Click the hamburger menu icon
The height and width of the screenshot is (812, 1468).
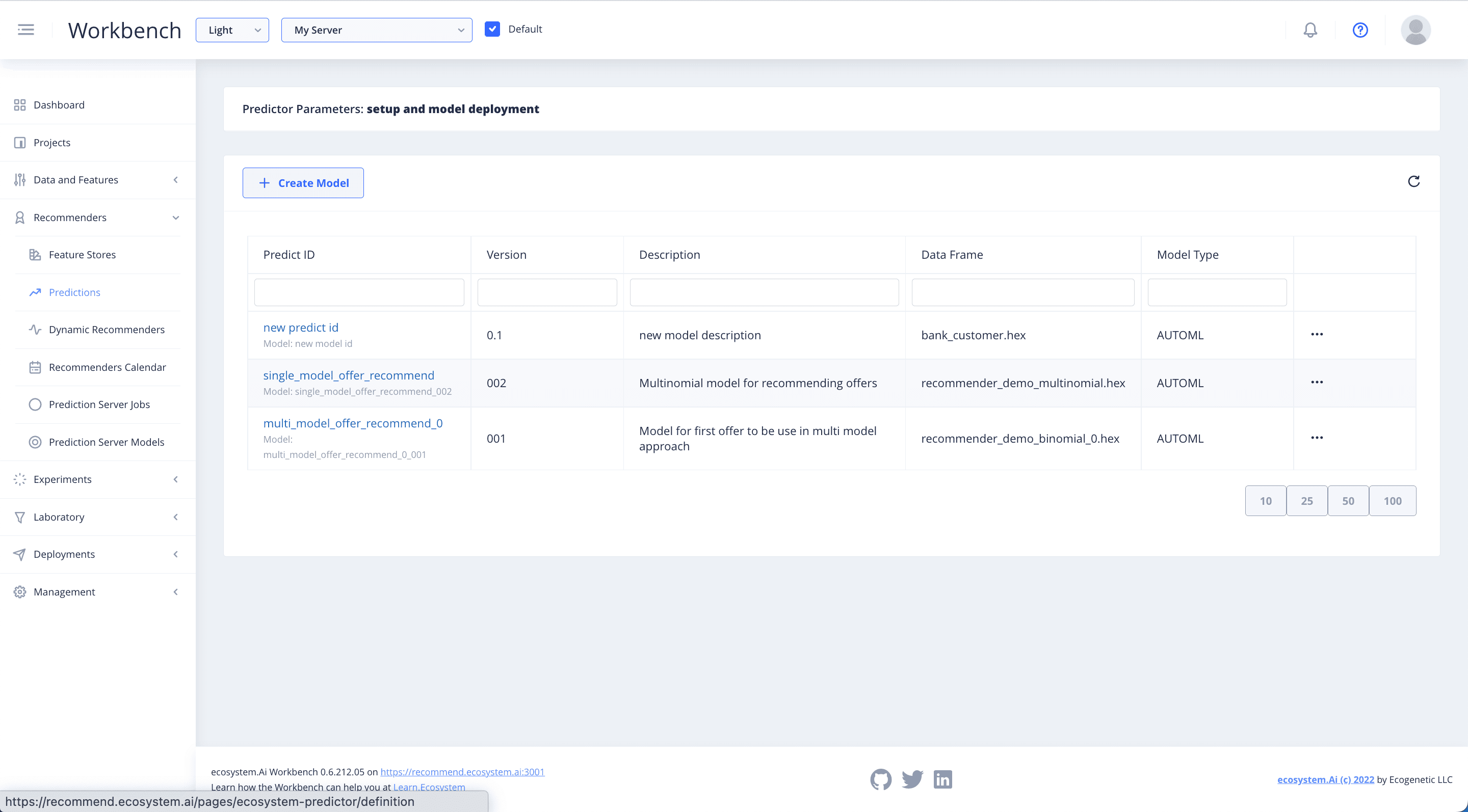25,30
